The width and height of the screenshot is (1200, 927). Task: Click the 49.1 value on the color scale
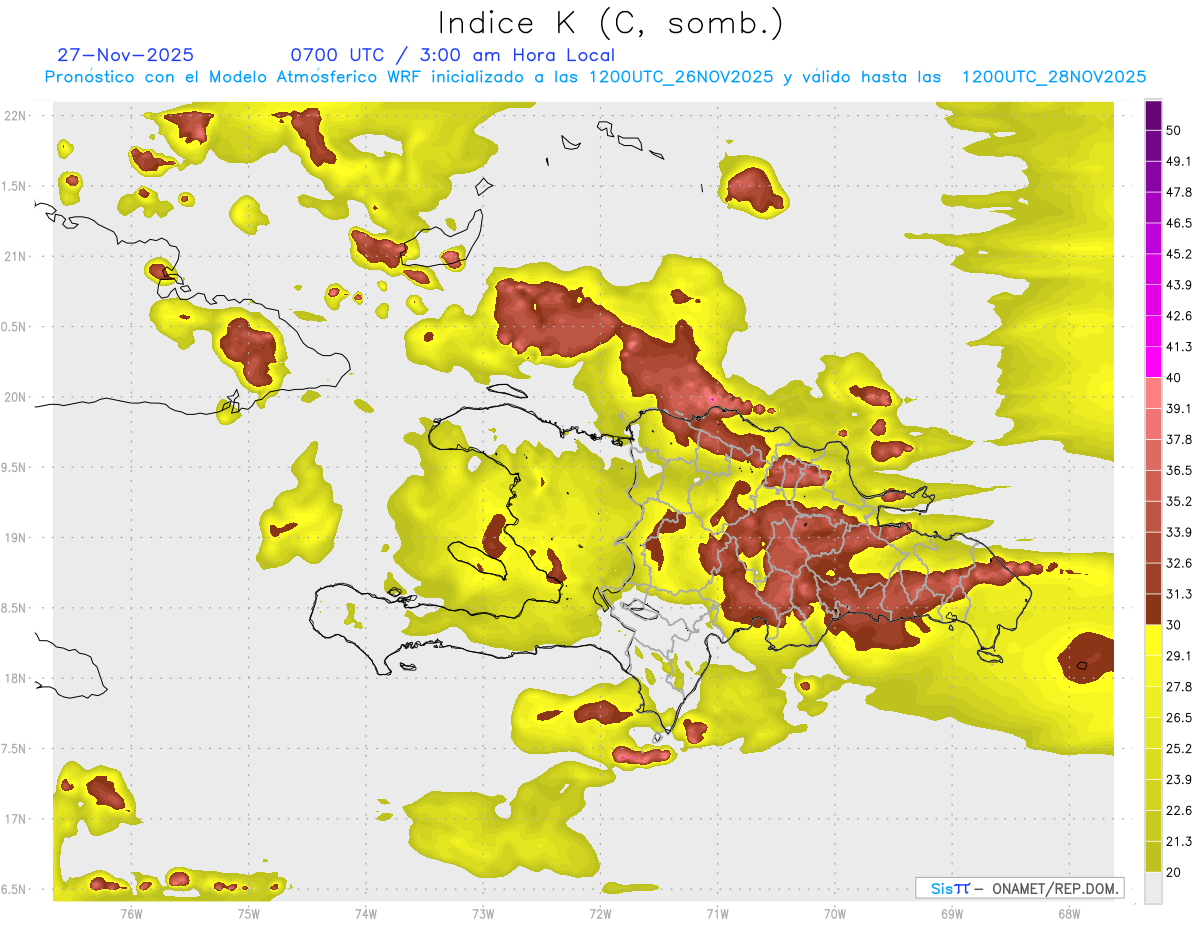coord(1179,161)
